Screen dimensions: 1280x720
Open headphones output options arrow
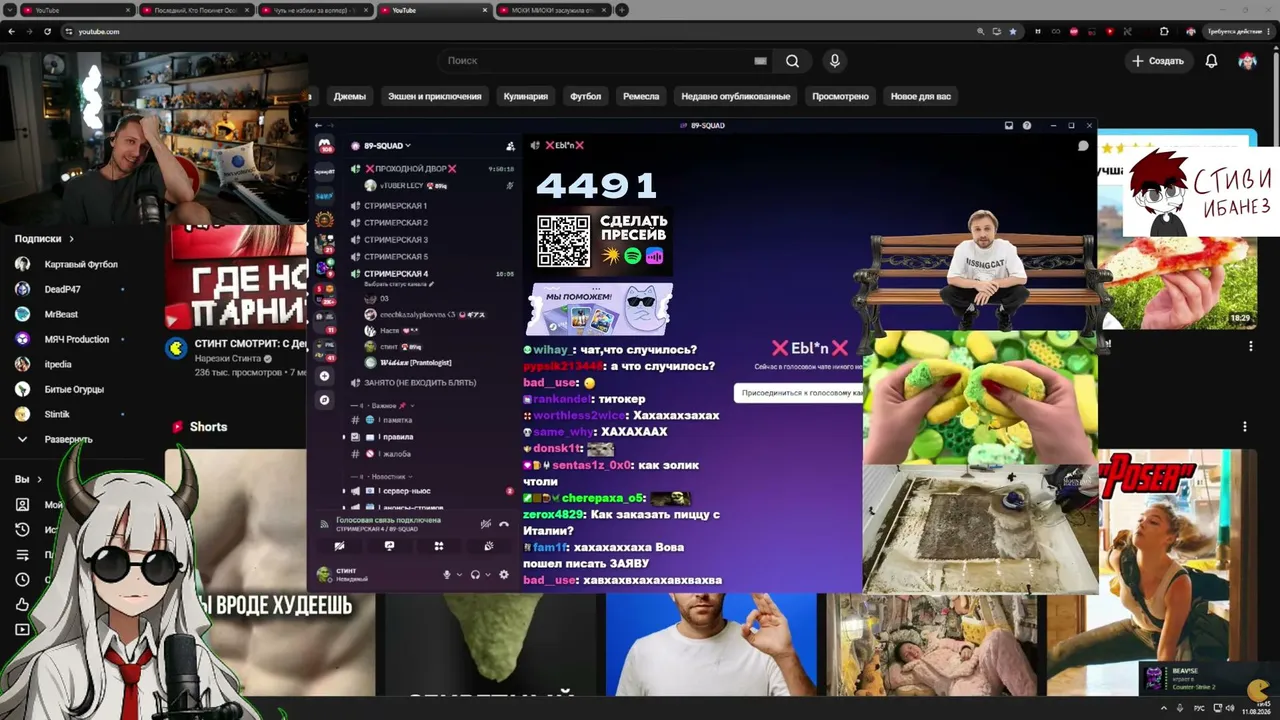click(487, 575)
